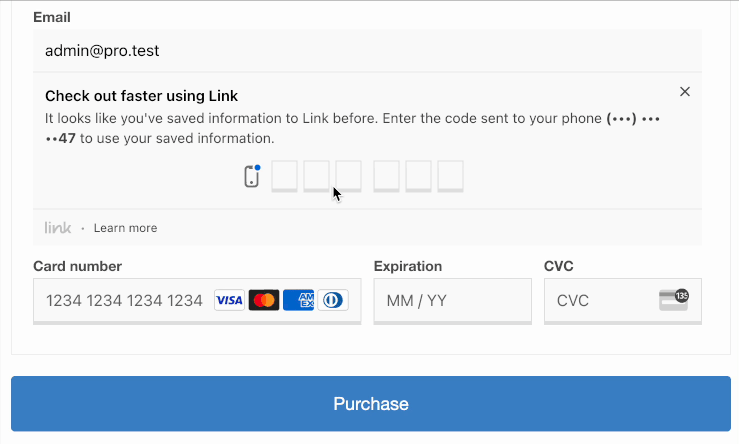Click the Diners Club icon
This screenshot has width=739, height=444.
333,300
